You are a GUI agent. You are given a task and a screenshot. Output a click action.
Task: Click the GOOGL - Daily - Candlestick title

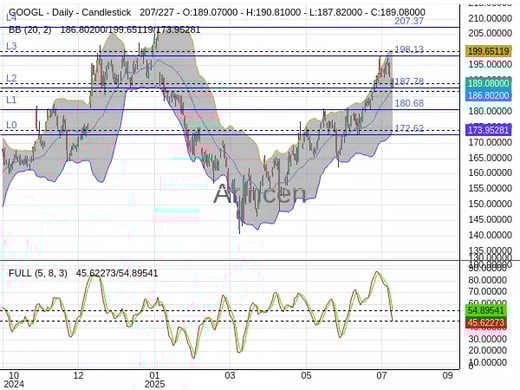(x=70, y=13)
